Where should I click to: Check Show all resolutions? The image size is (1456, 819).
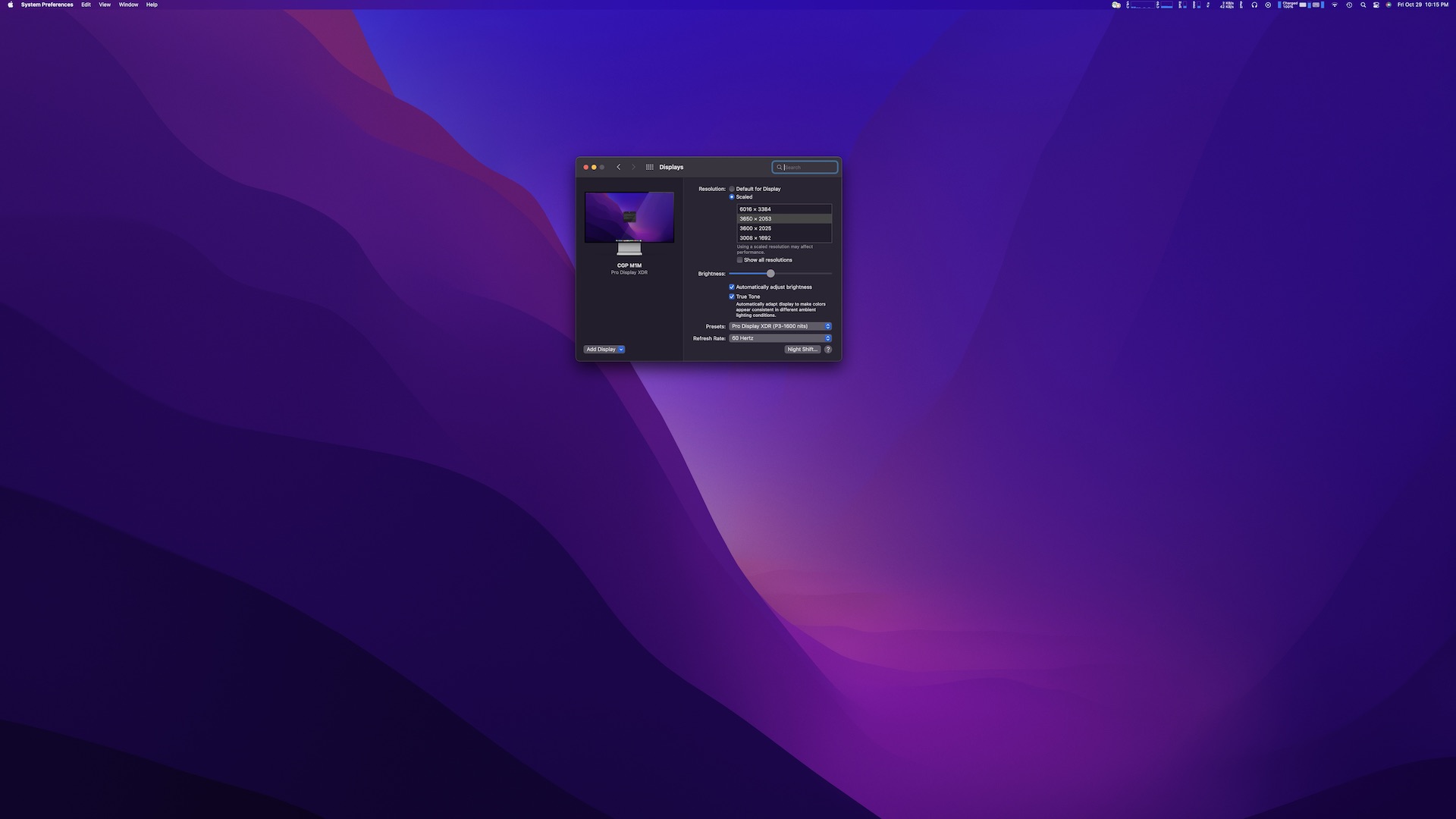click(x=739, y=260)
